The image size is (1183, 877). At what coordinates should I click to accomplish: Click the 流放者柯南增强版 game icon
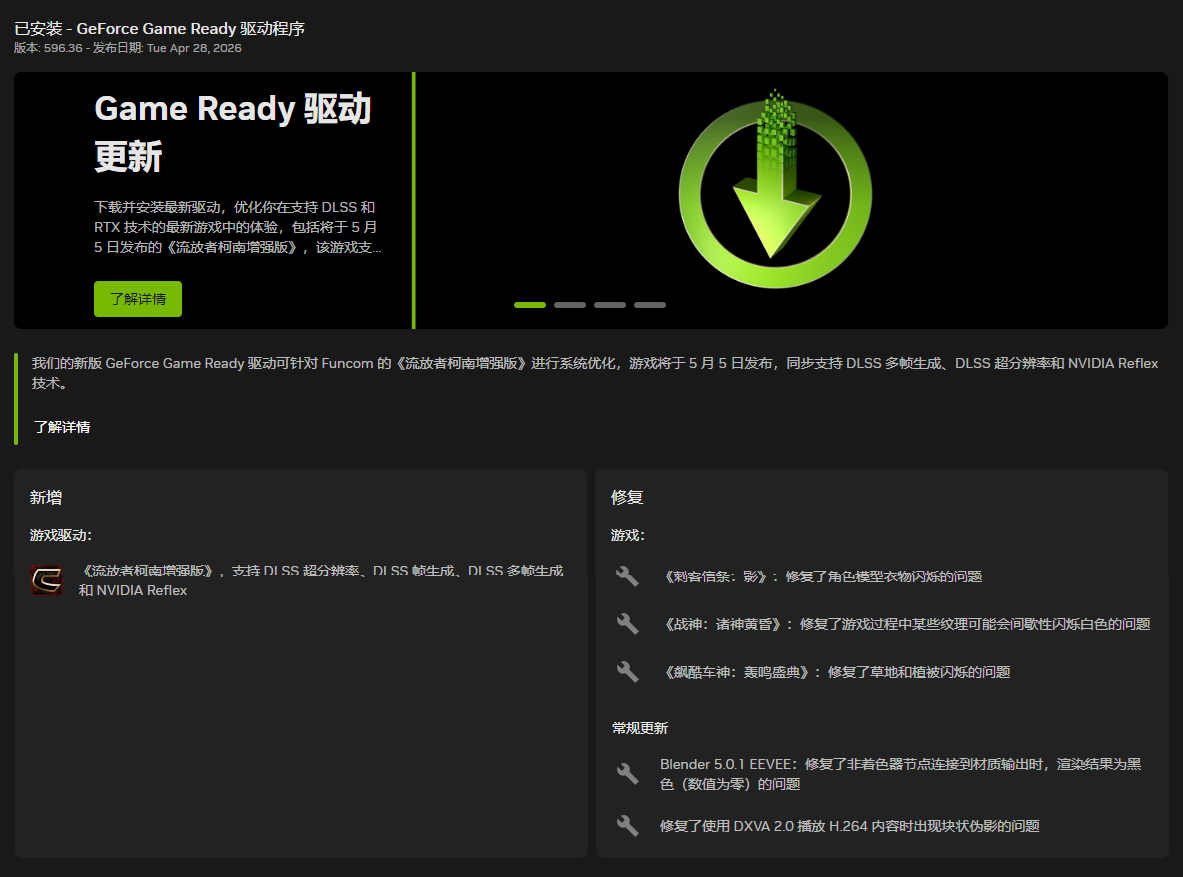click(46, 580)
